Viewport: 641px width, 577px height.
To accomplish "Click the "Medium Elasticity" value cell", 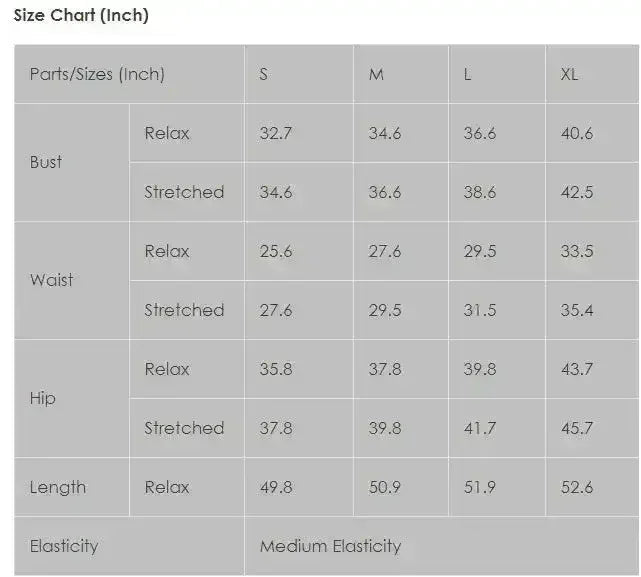I will point(330,546).
